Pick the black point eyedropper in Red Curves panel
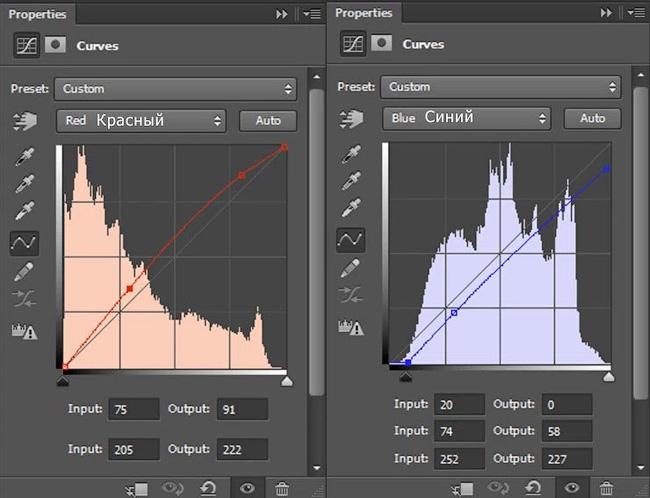Image resolution: width=650 pixels, height=498 pixels. (25, 157)
